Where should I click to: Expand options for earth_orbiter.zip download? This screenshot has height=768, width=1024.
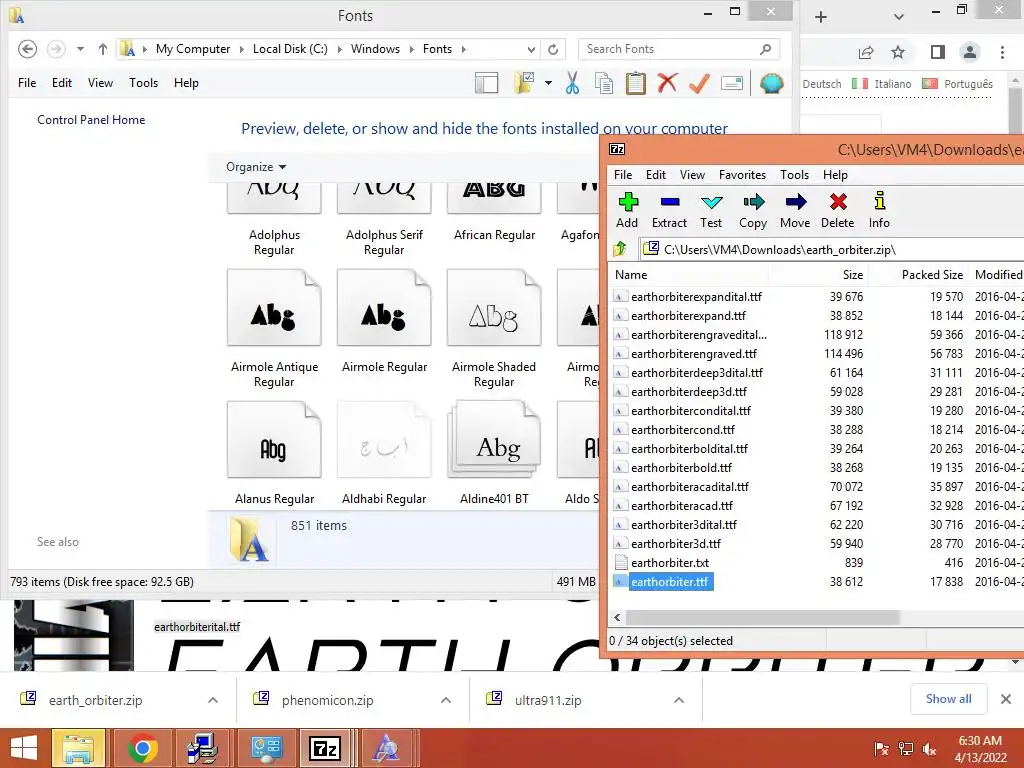[213, 700]
